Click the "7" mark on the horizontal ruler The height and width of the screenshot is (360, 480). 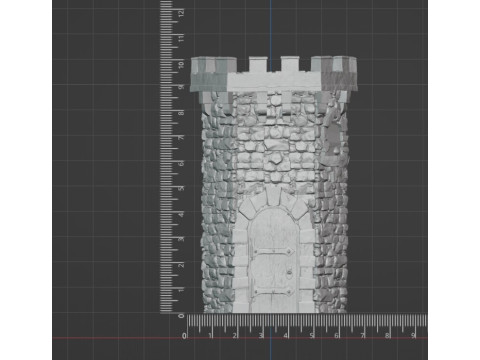tap(362, 336)
